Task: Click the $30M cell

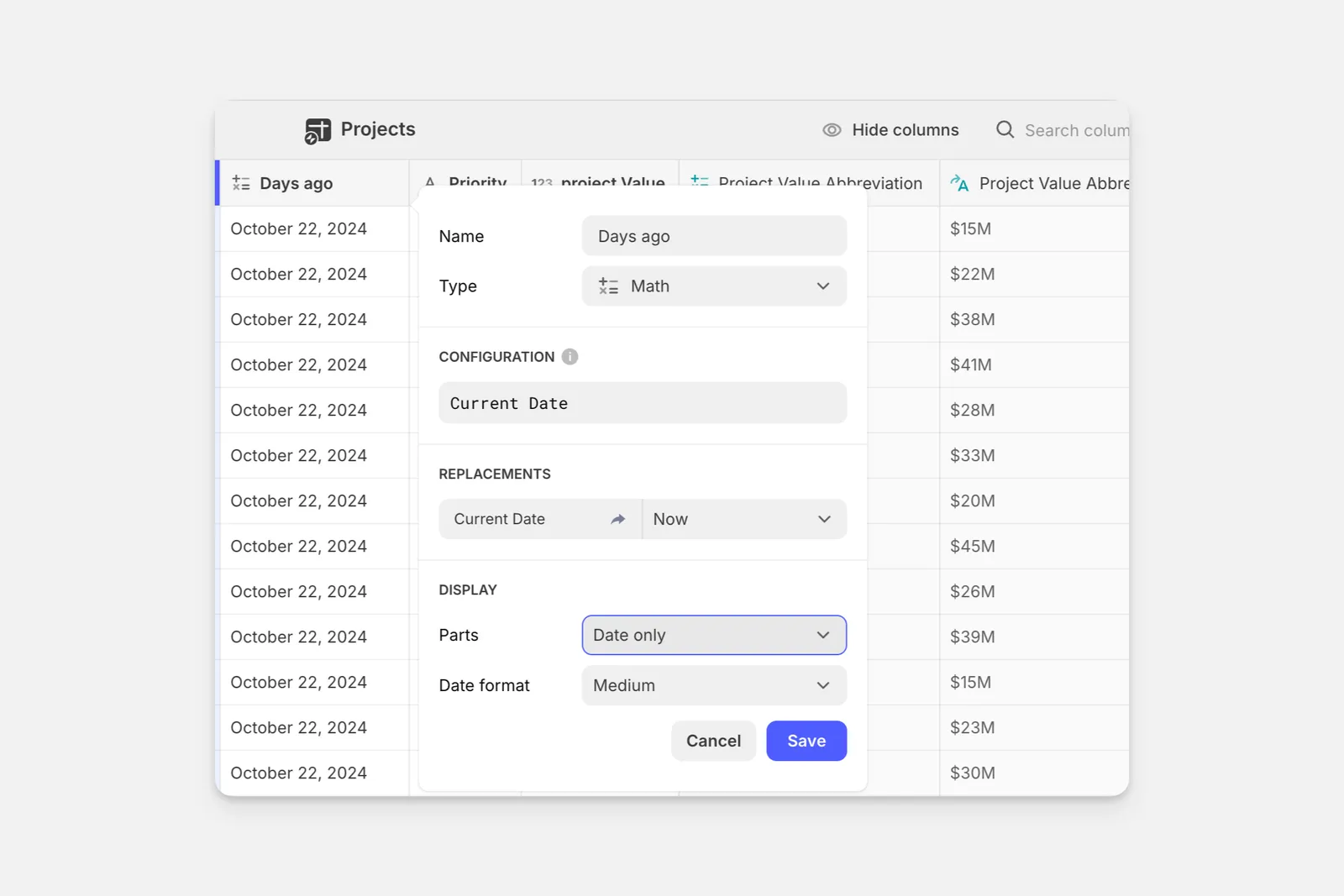Action: coord(1034,773)
